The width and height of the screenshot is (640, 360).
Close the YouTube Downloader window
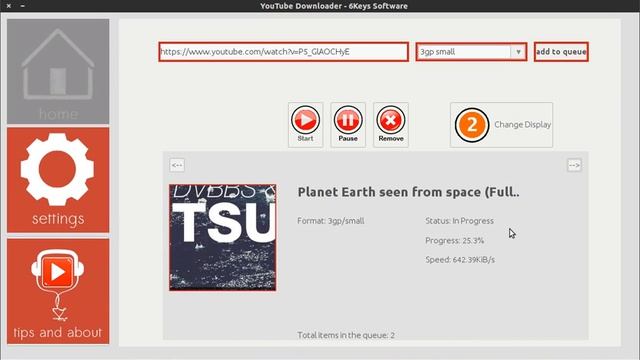(9, 6)
